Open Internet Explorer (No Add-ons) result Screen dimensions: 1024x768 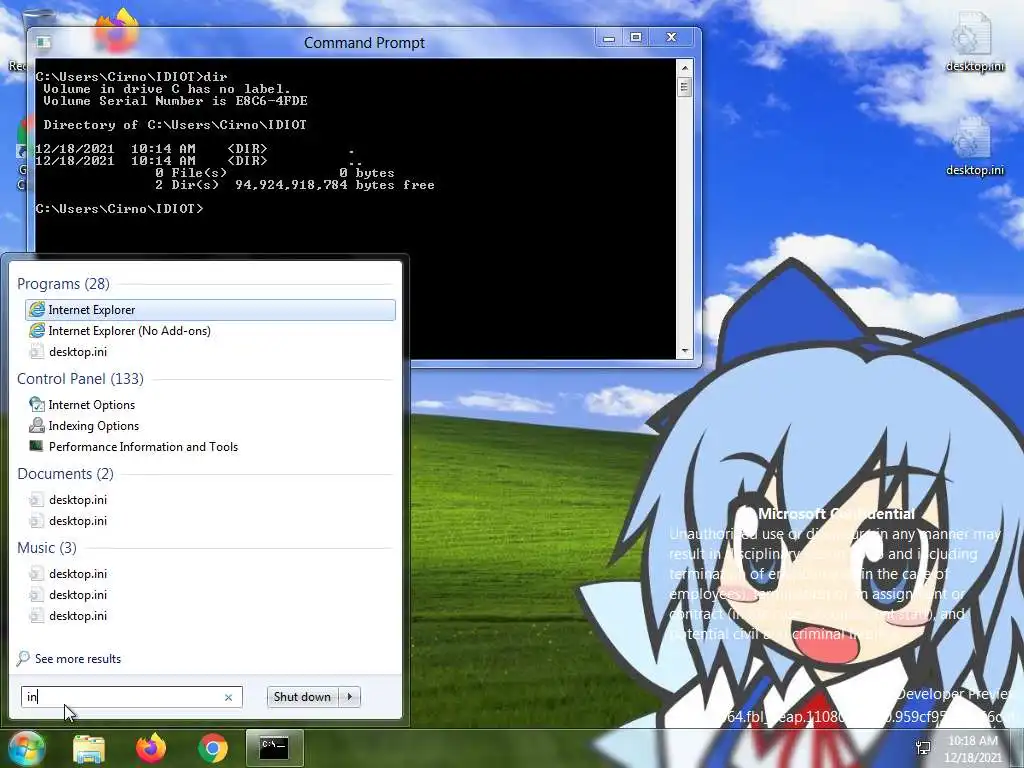click(x=210, y=330)
